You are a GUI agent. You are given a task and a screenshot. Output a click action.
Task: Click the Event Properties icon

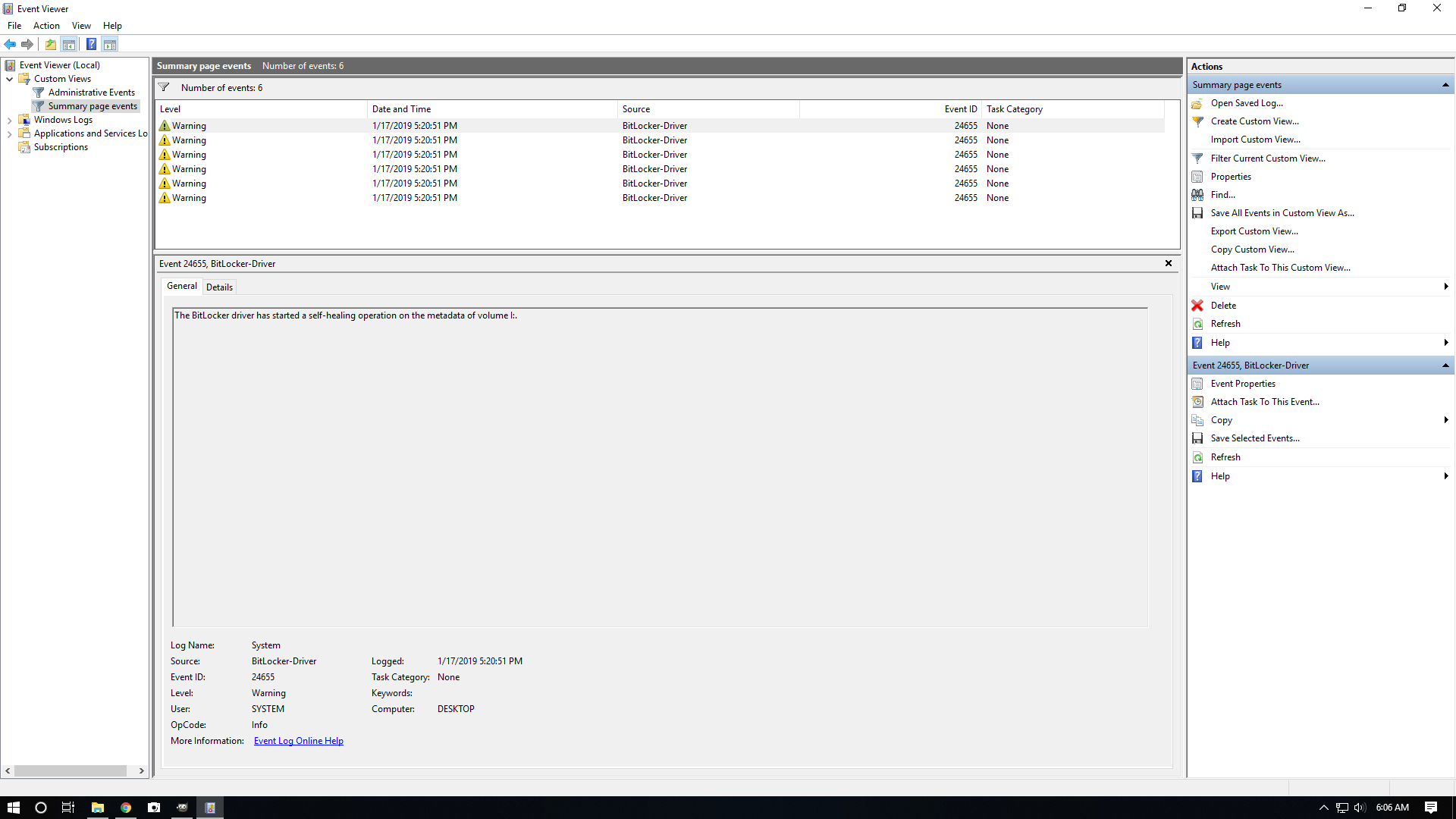pyautogui.click(x=1197, y=384)
